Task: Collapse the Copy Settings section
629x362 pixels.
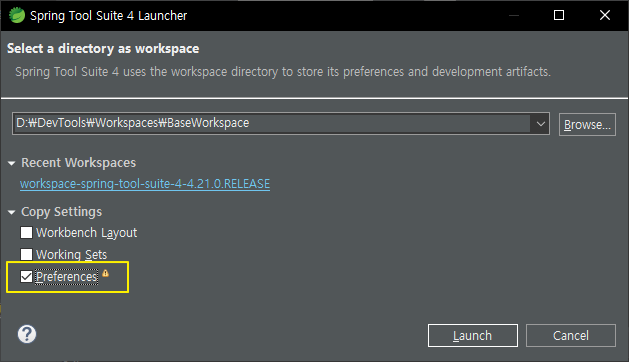Action: point(12,212)
